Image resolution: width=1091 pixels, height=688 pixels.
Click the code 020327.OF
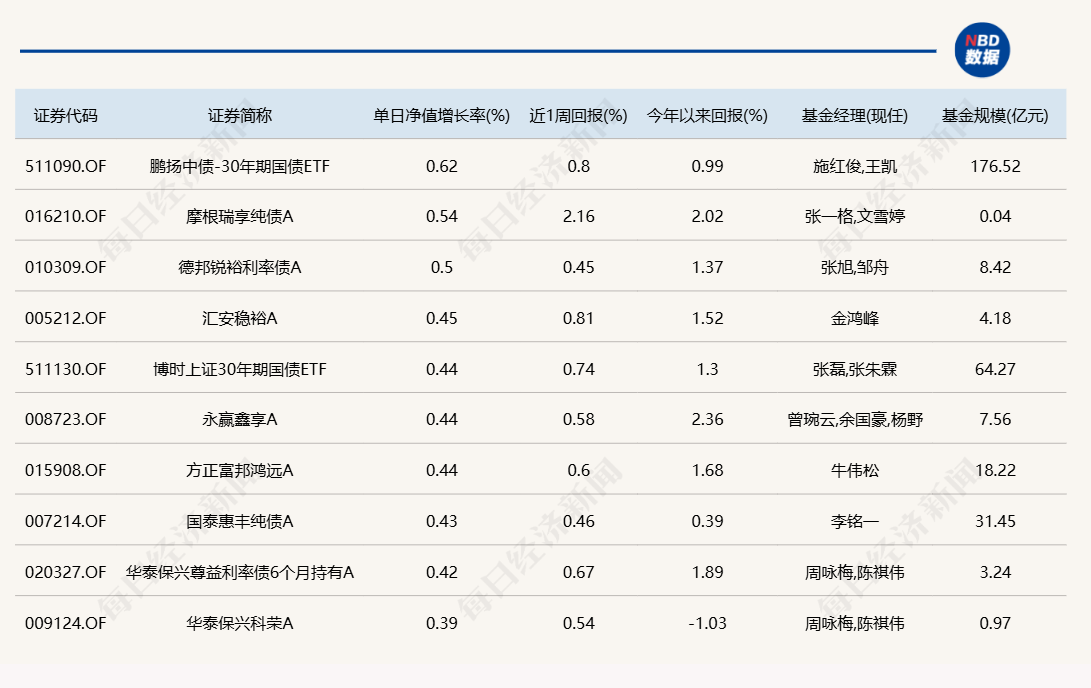click(65, 572)
